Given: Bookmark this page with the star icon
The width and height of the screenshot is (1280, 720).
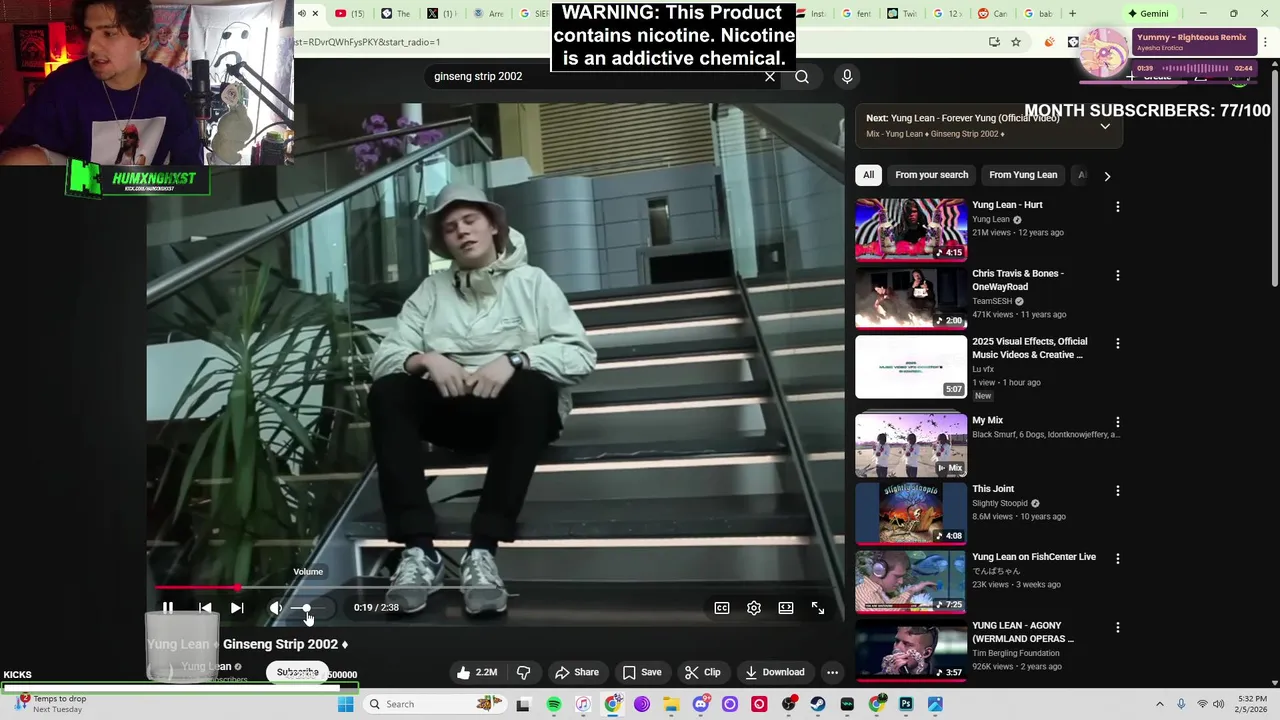Looking at the screenshot, I should point(1016,42).
